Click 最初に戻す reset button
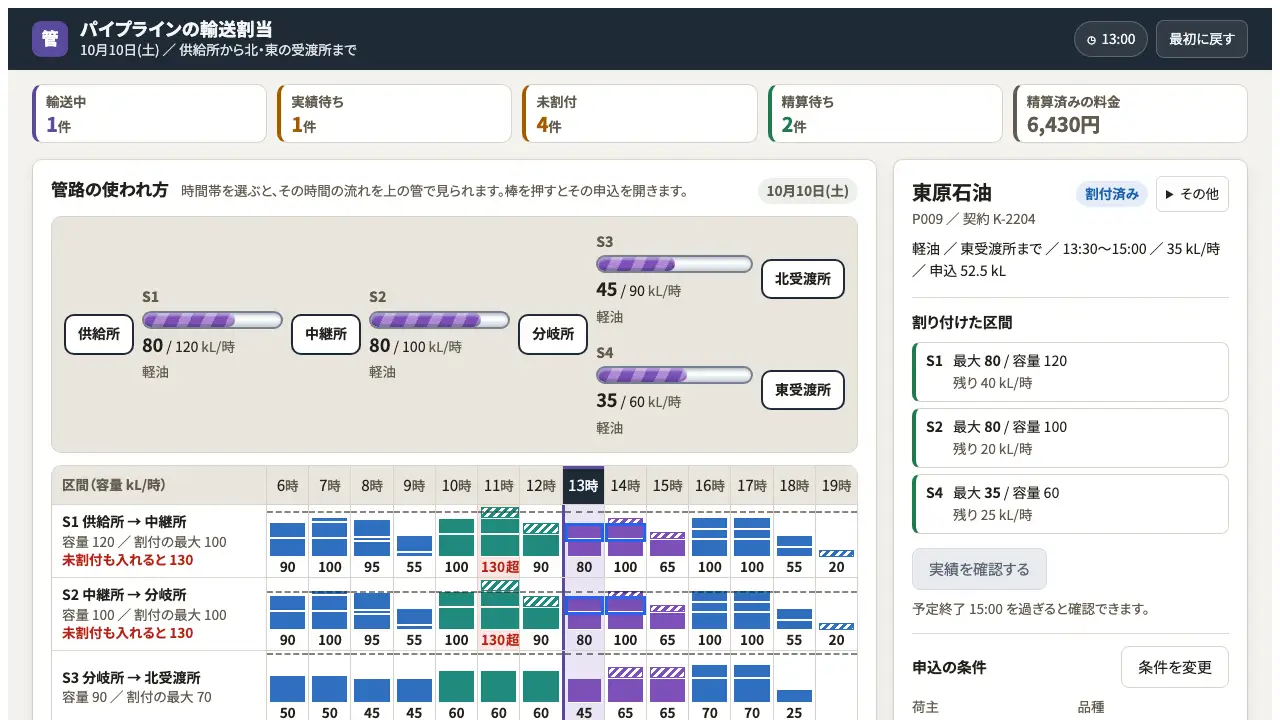This screenshot has width=1280, height=720. click(1201, 39)
